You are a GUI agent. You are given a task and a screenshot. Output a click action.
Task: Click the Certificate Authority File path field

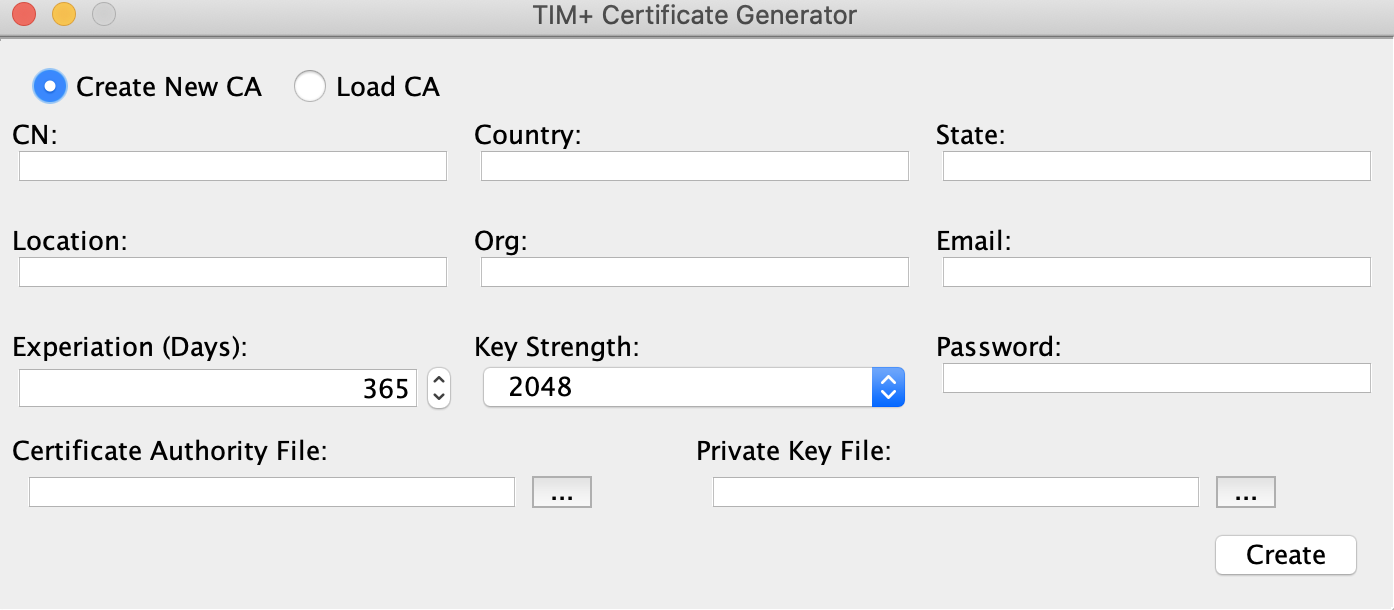pos(271,491)
